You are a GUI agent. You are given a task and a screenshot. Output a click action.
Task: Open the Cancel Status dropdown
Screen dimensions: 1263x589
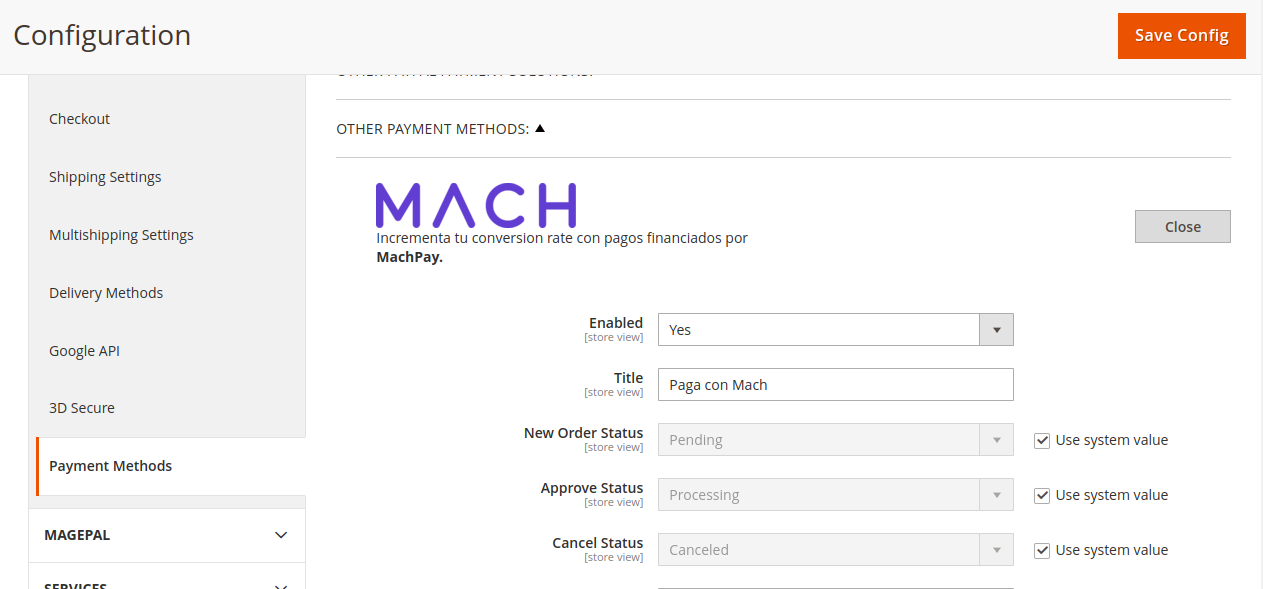[x=835, y=550]
